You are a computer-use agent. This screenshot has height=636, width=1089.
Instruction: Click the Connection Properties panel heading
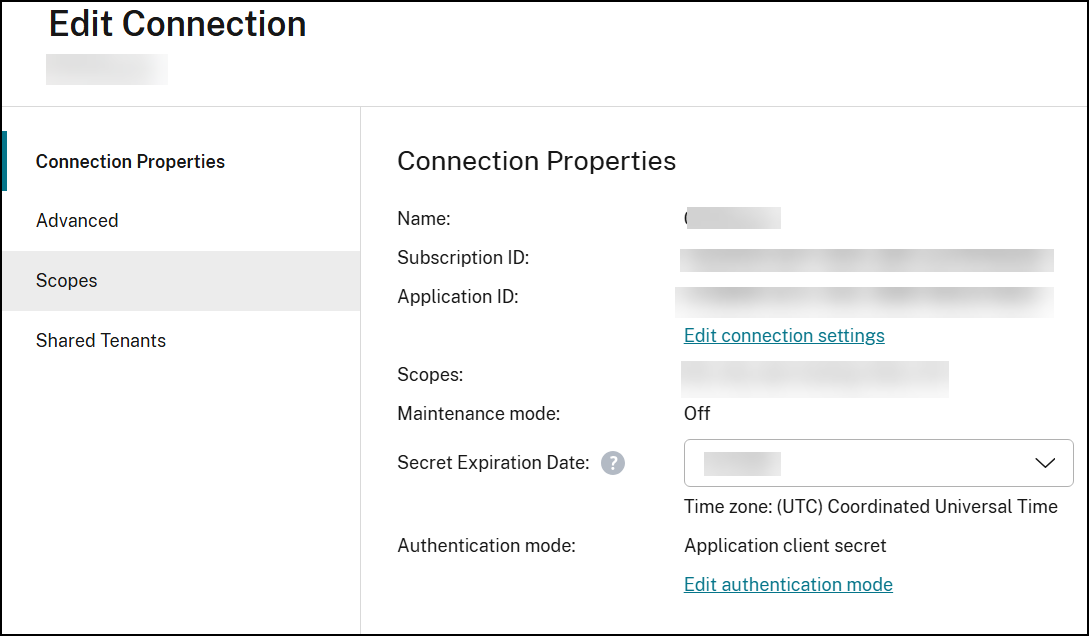536,161
